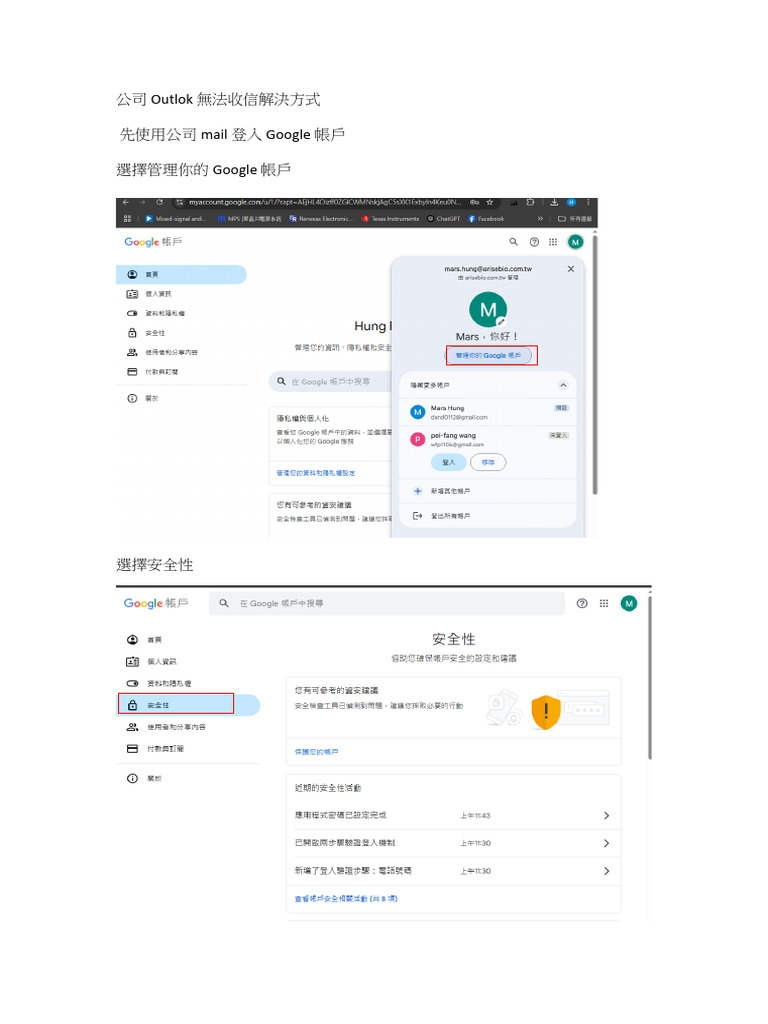Click About item in the sidebar beside the 安全性 heading
Viewport: 768px width, 1024px height.
(188, 778)
